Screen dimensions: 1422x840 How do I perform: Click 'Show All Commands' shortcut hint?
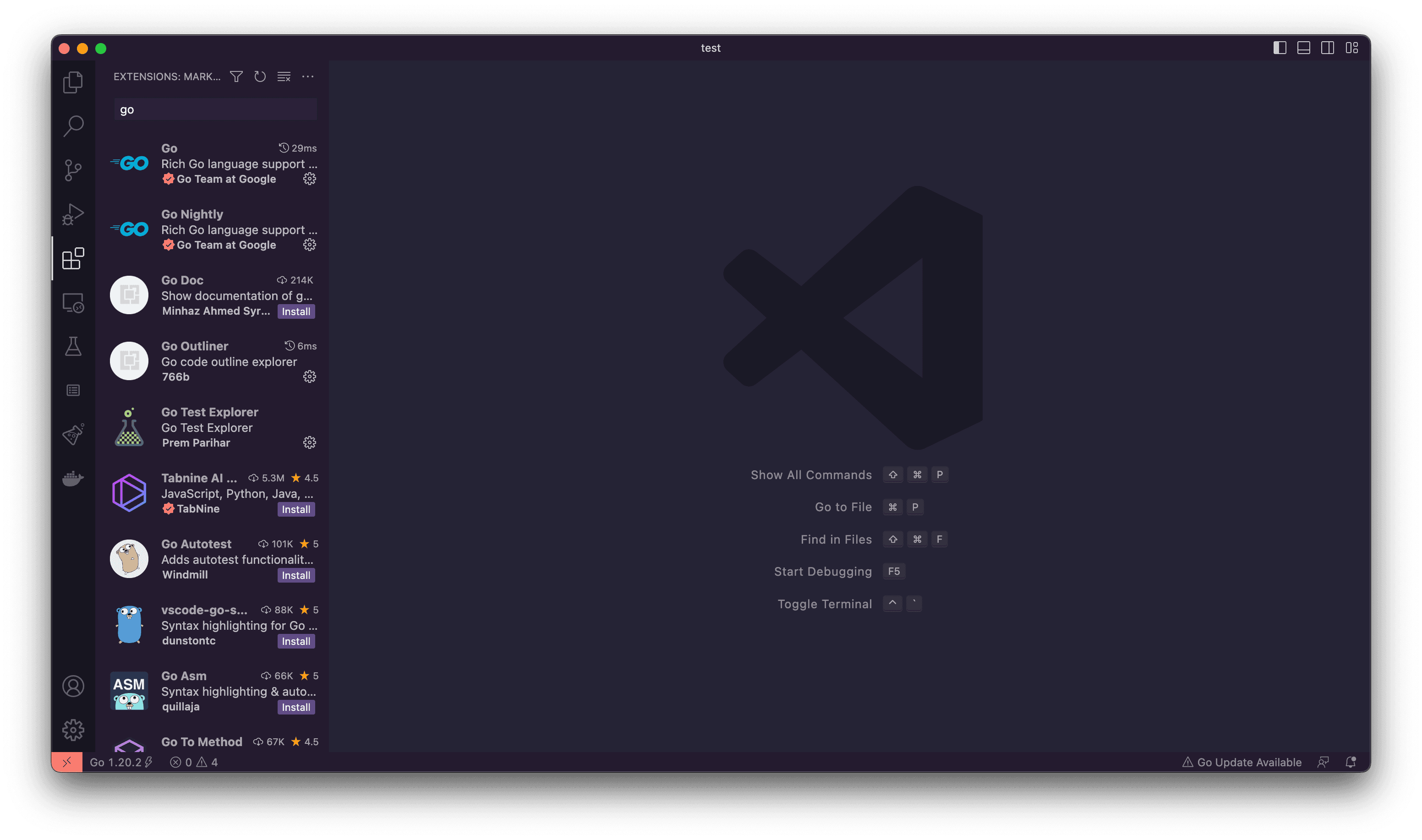(849, 475)
